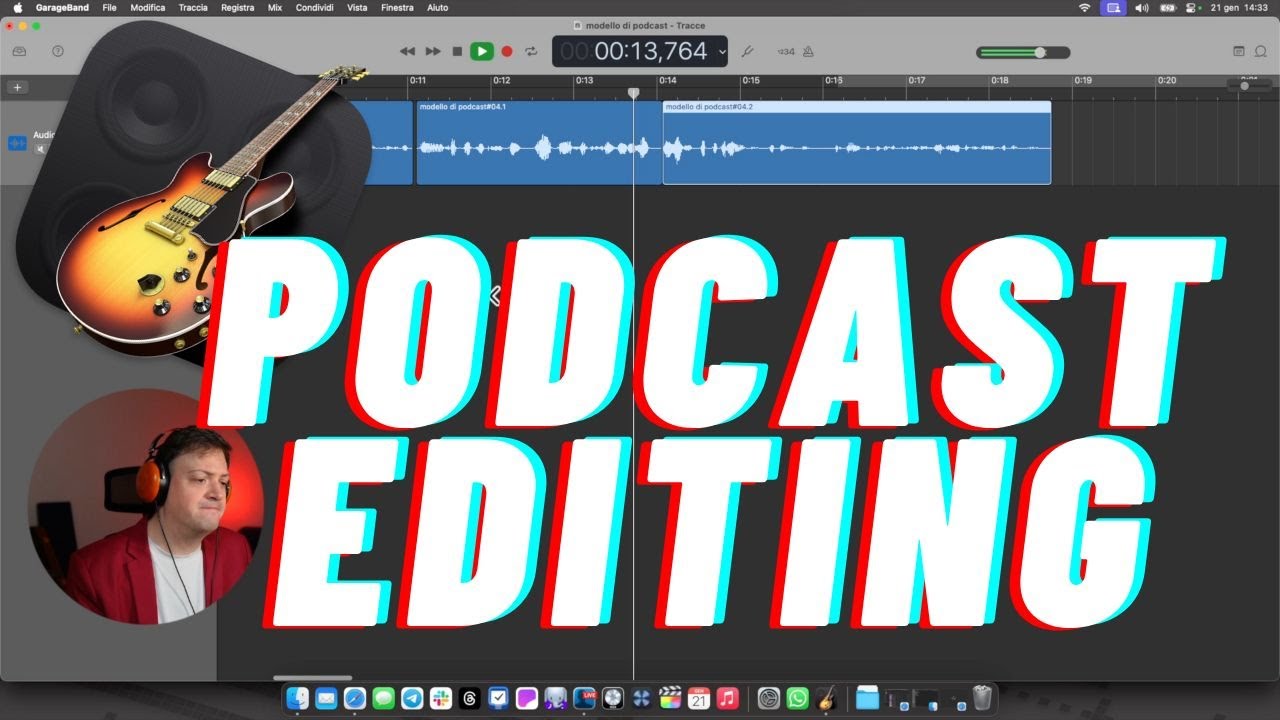Open the Modifica menu
This screenshot has height=720, width=1280.
[x=148, y=7]
